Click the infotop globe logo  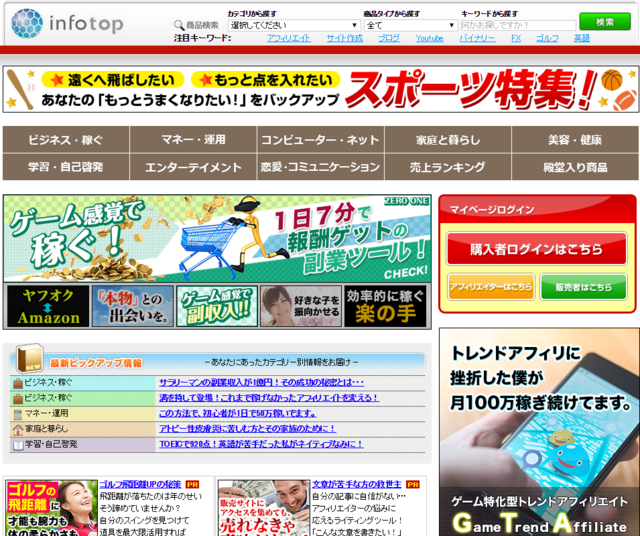point(27,23)
